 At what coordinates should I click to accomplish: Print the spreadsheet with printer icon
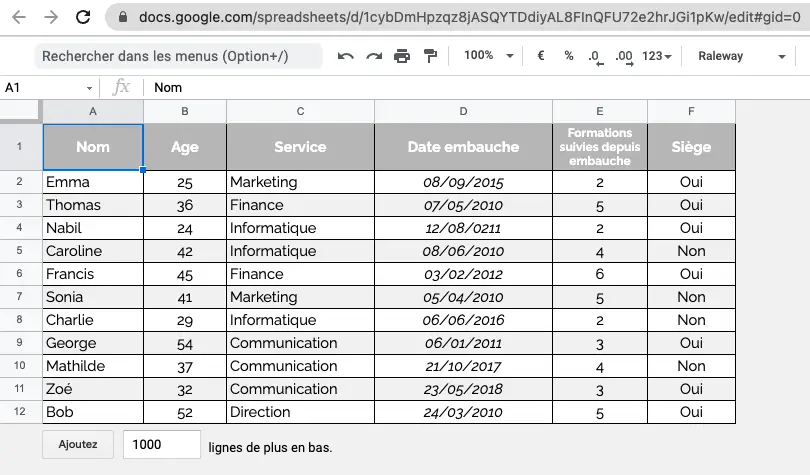(402, 56)
